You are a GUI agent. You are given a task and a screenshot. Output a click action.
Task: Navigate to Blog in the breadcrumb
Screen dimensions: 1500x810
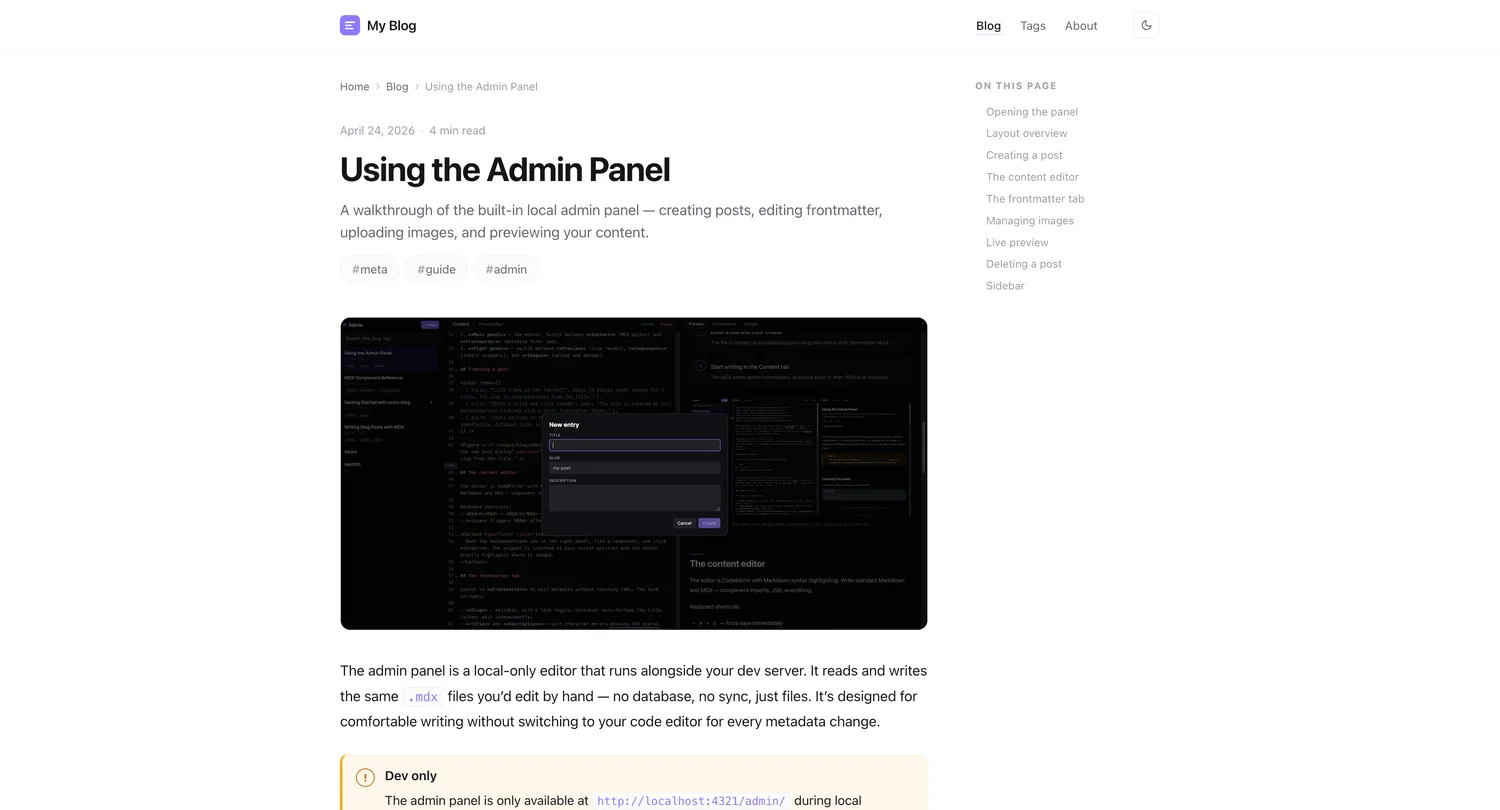coord(397,87)
